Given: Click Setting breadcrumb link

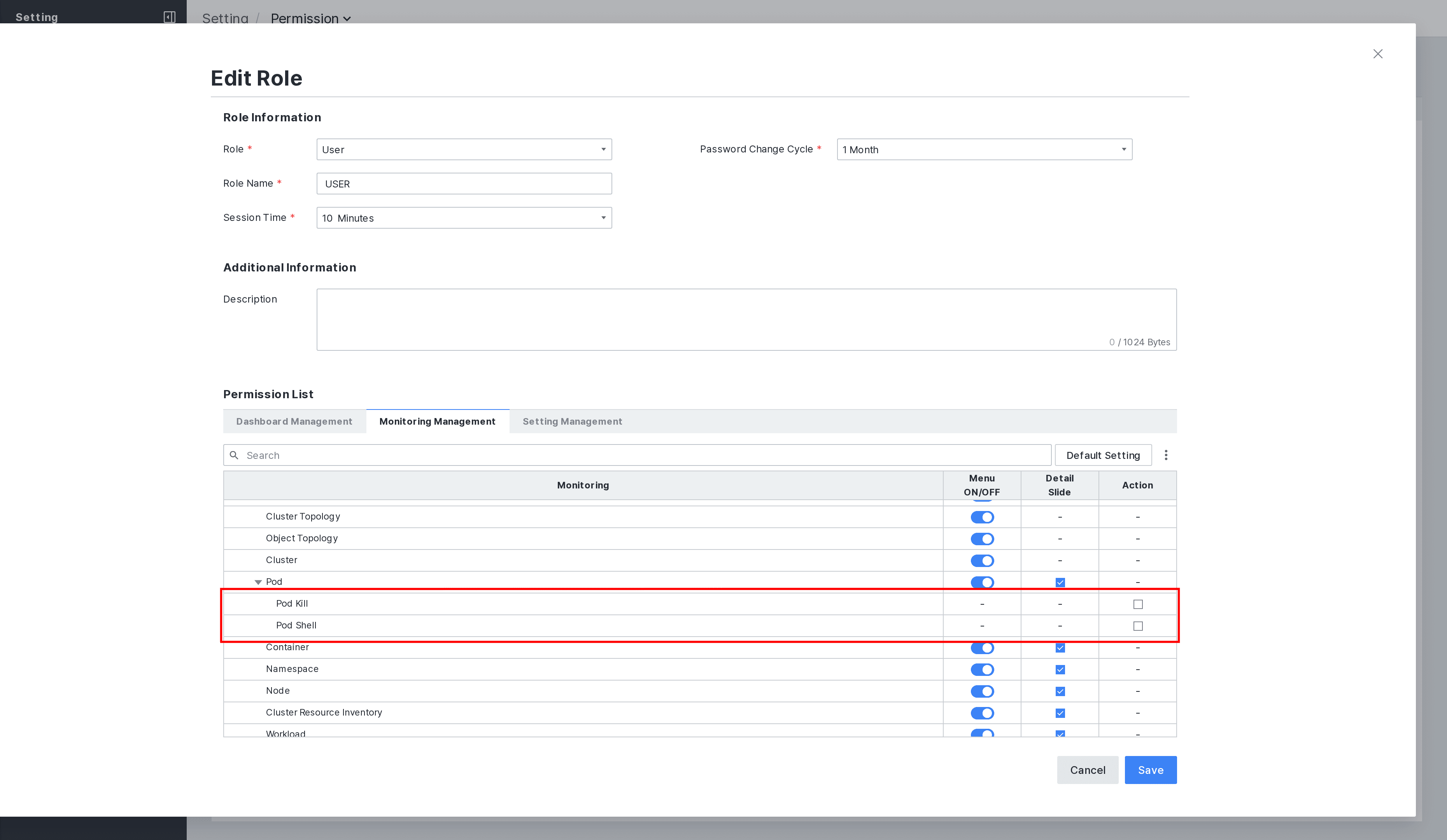Looking at the screenshot, I should (x=225, y=18).
